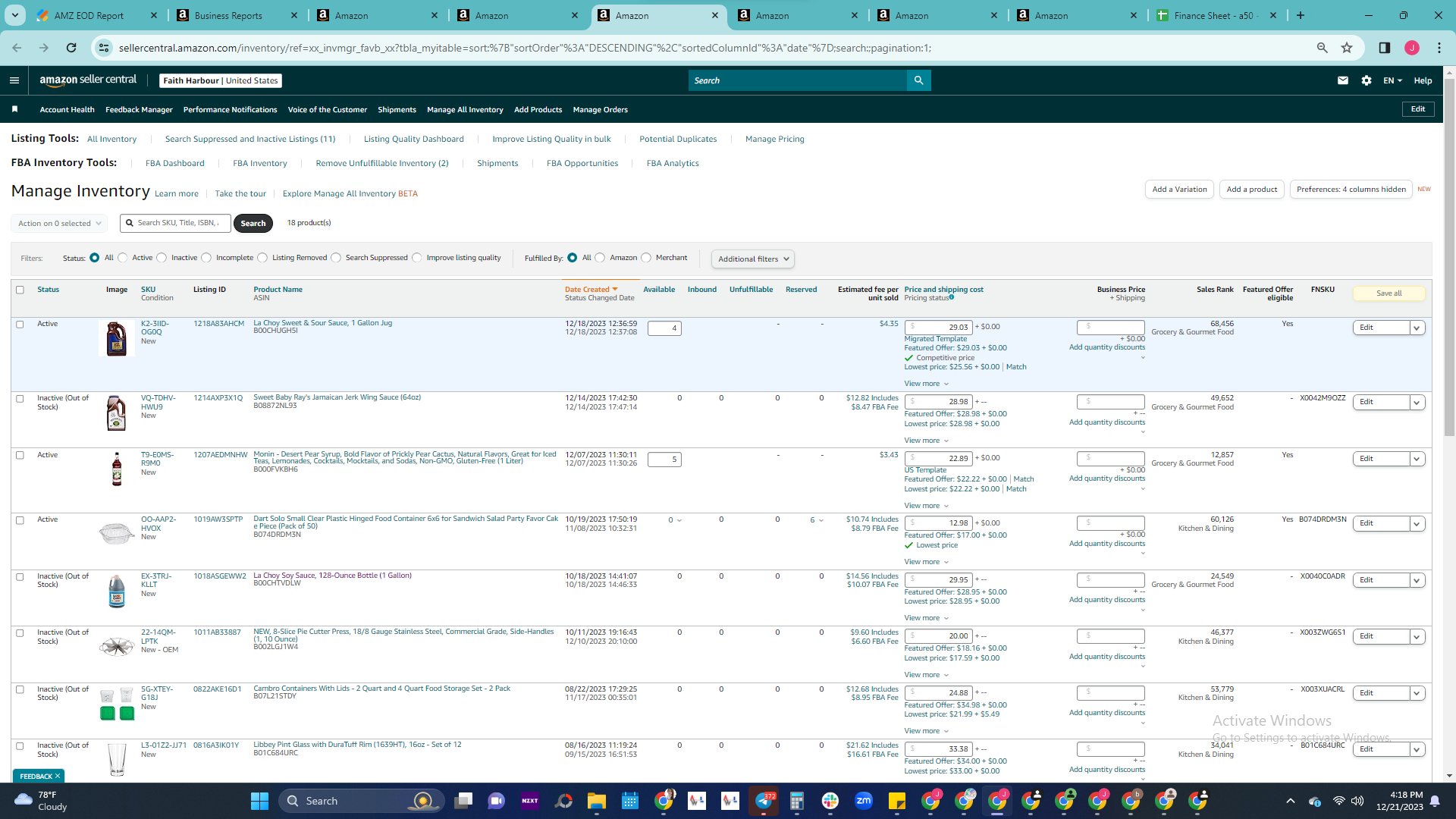The image size is (1456, 819).
Task: Open the Additional filters dropdown
Action: click(753, 259)
